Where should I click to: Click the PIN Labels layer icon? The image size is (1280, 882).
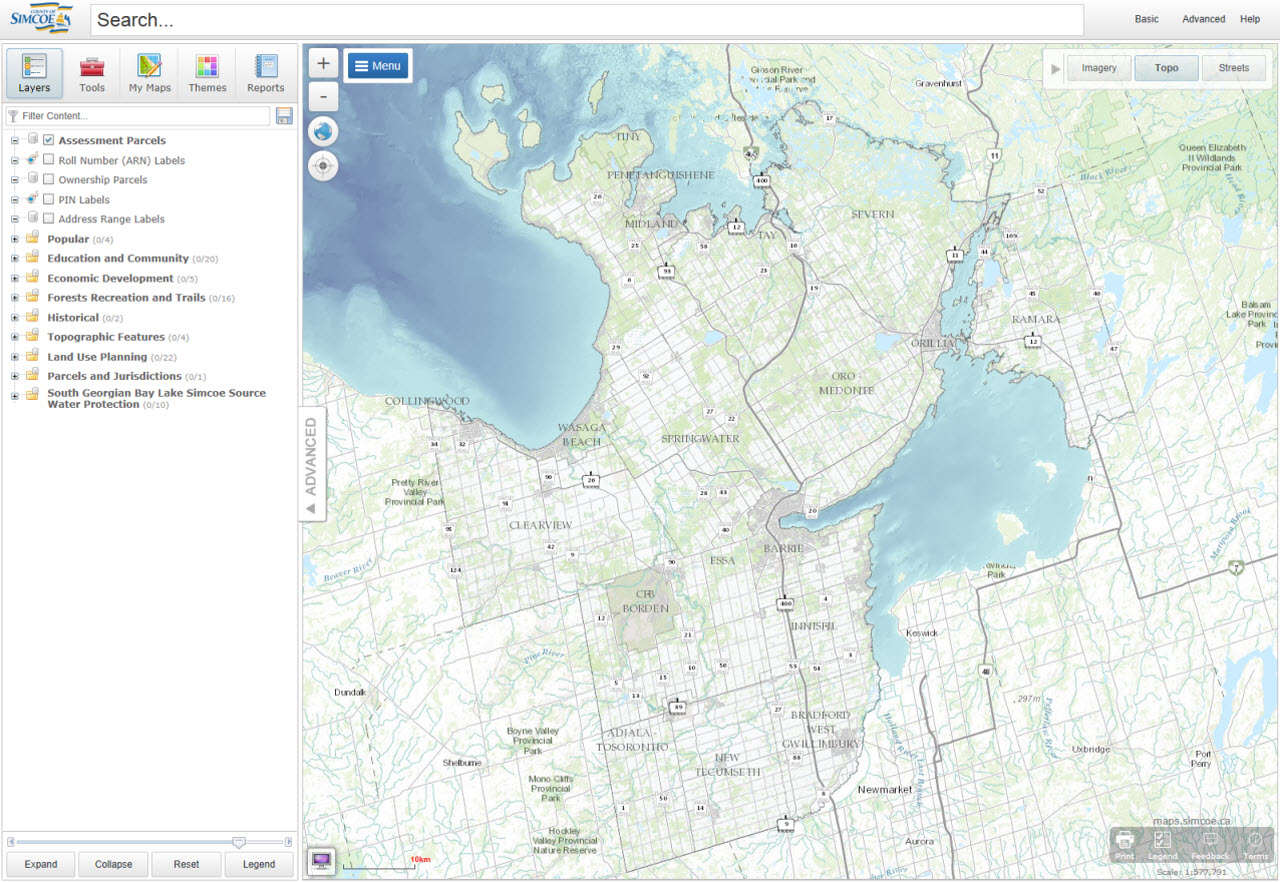pyautogui.click(x=32, y=199)
